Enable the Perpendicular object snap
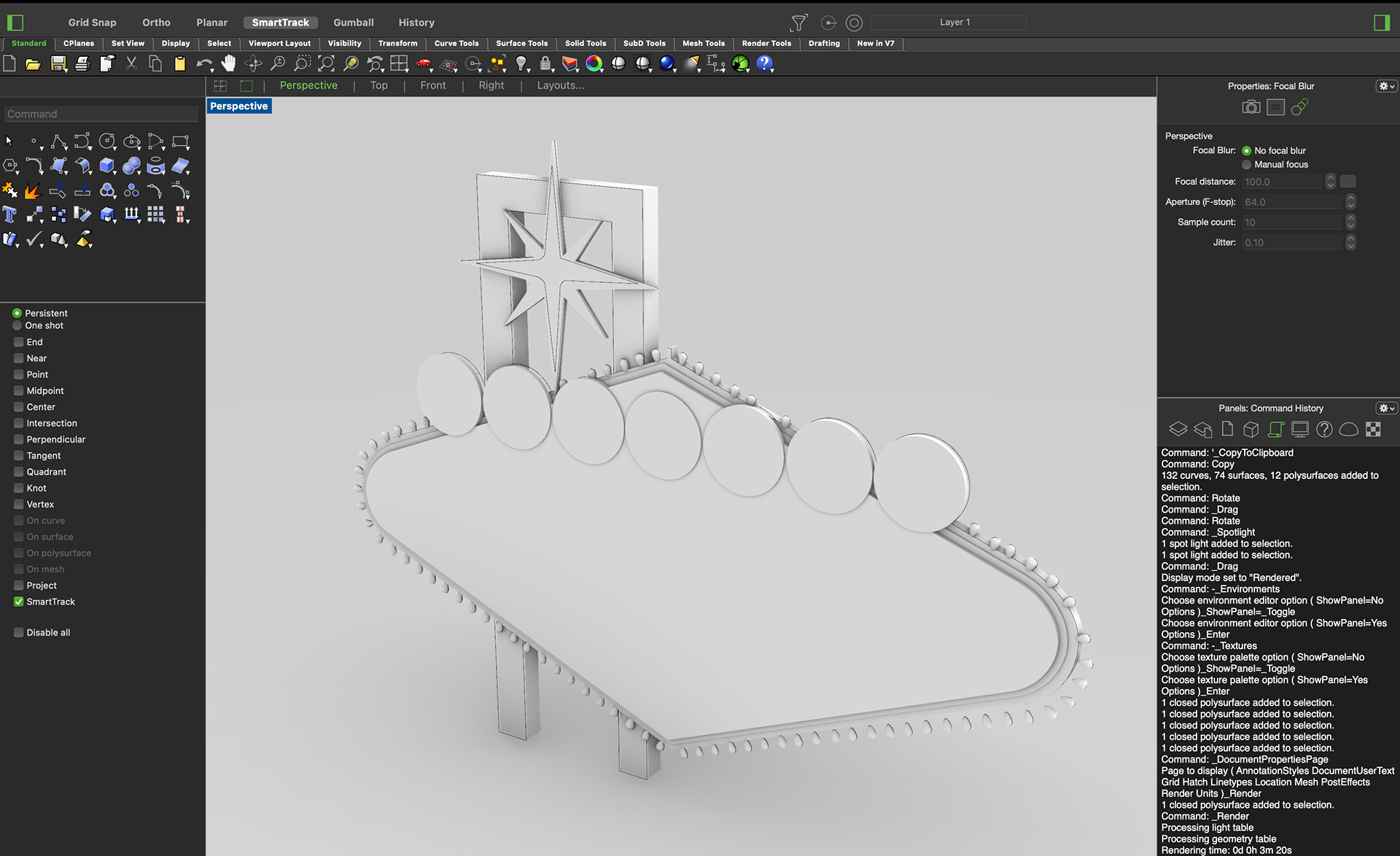1400x856 pixels. (19, 440)
